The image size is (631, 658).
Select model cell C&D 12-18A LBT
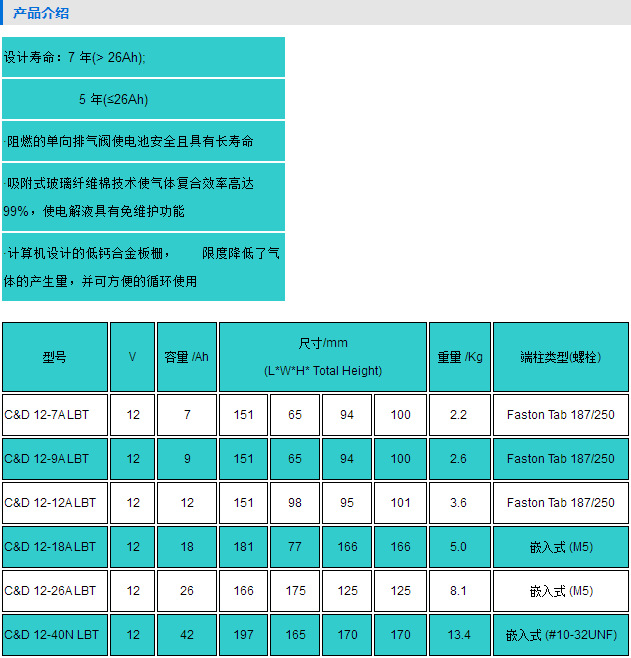pos(55,547)
